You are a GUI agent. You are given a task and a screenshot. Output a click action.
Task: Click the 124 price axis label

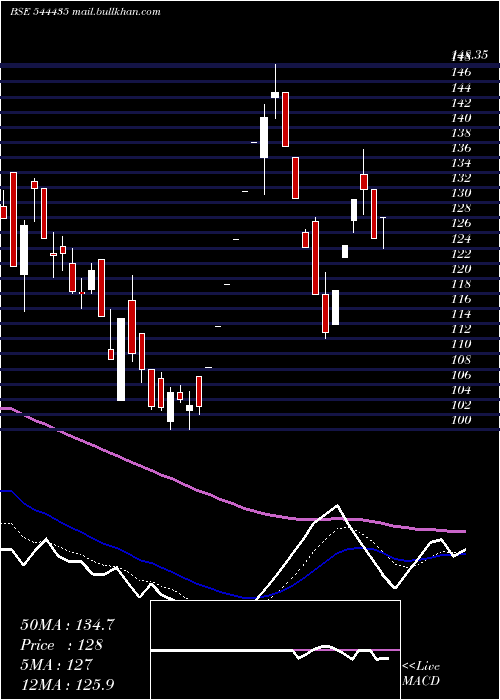click(x=462, y=238)
